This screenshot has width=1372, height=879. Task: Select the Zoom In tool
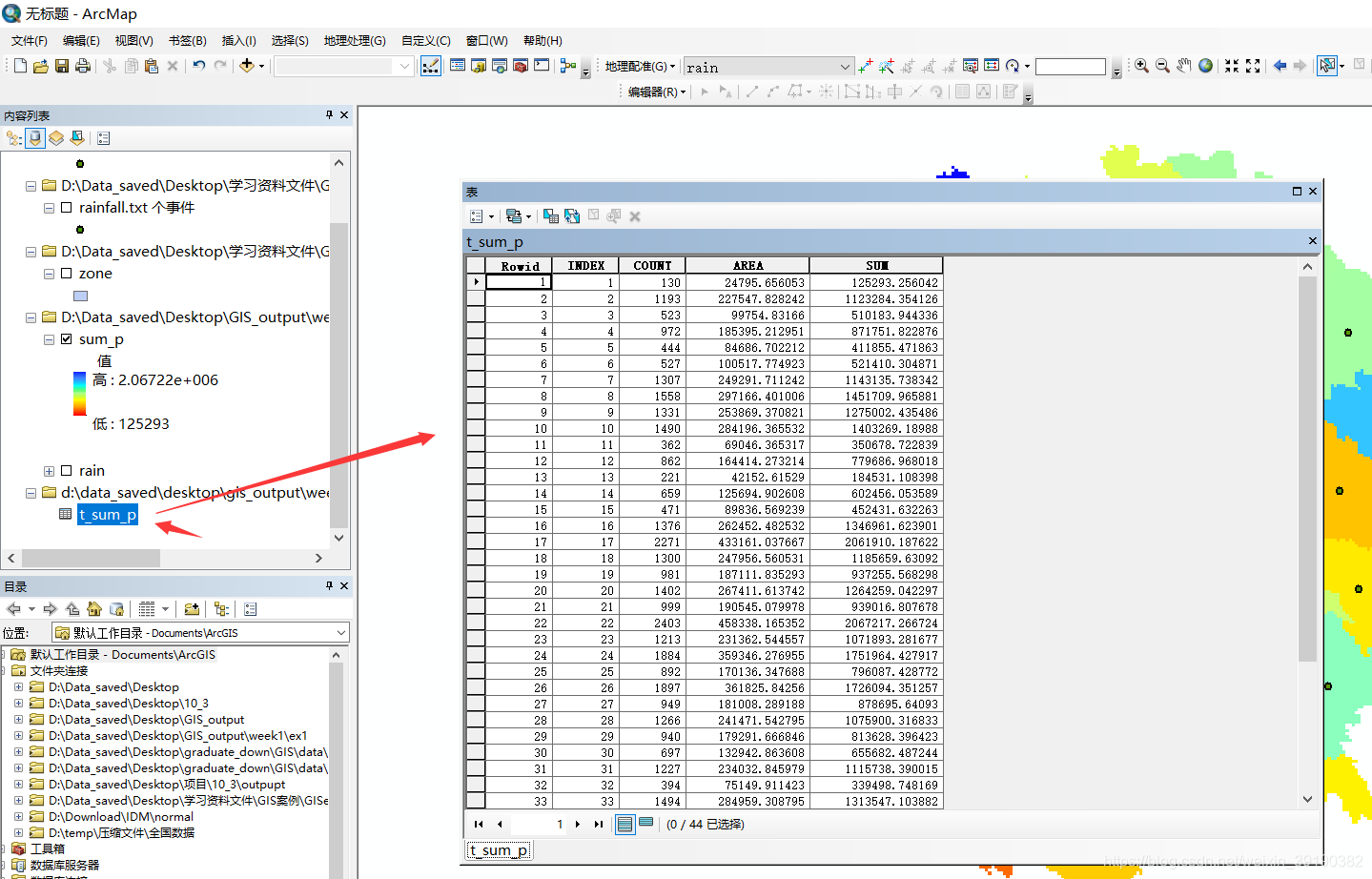pos(1141,66)
